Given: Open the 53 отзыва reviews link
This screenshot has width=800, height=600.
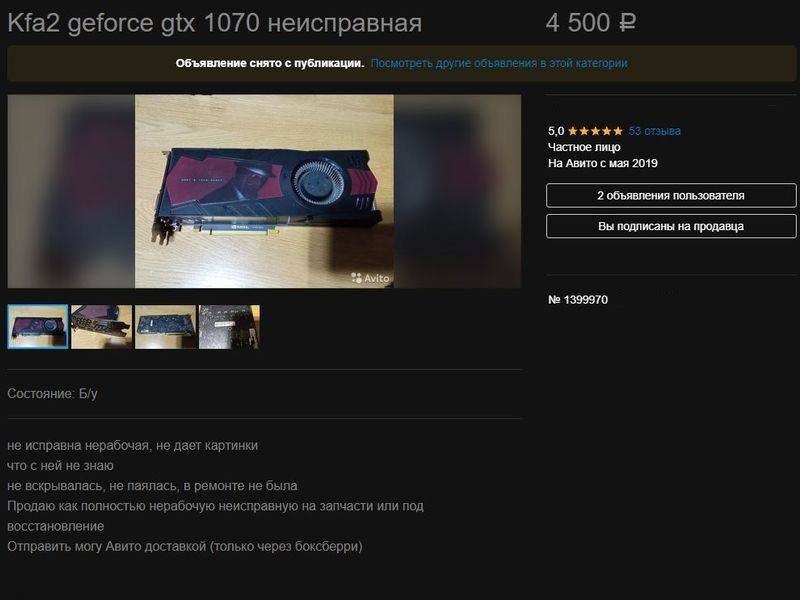Looking at the screenshot, I should (x=655, y=131).
